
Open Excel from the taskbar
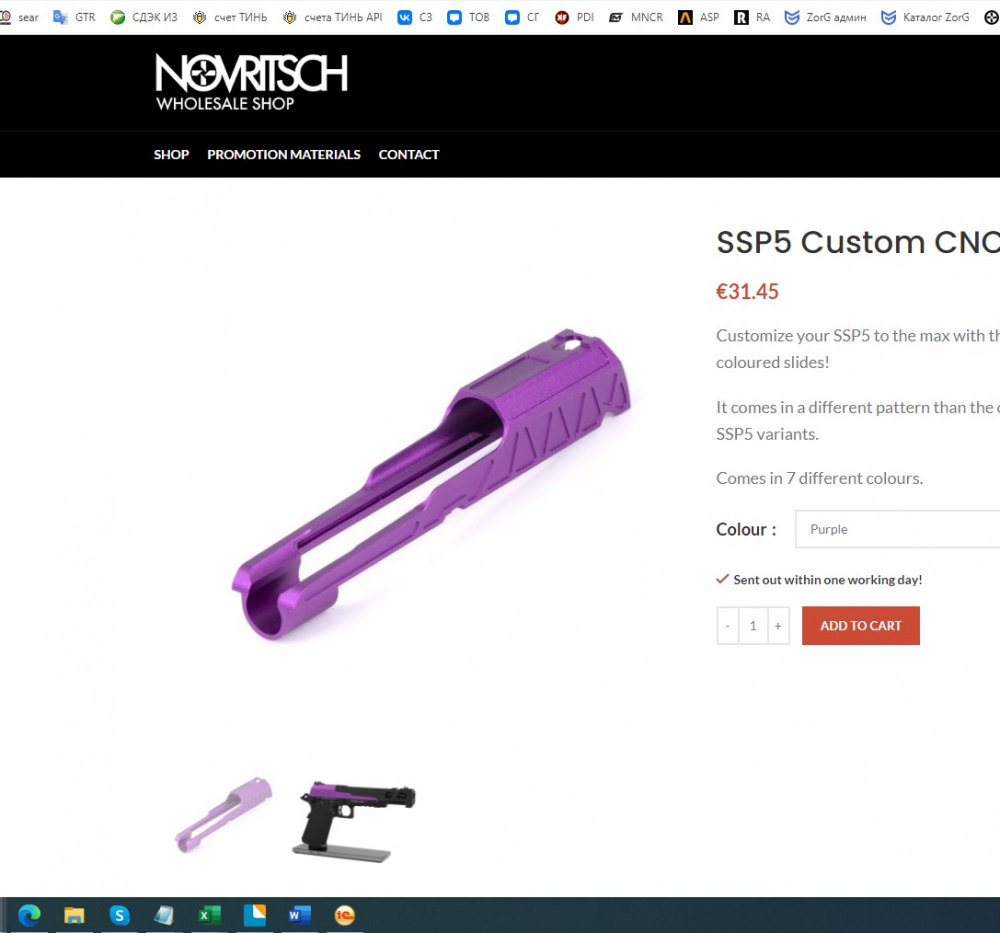tap(209, 916)
